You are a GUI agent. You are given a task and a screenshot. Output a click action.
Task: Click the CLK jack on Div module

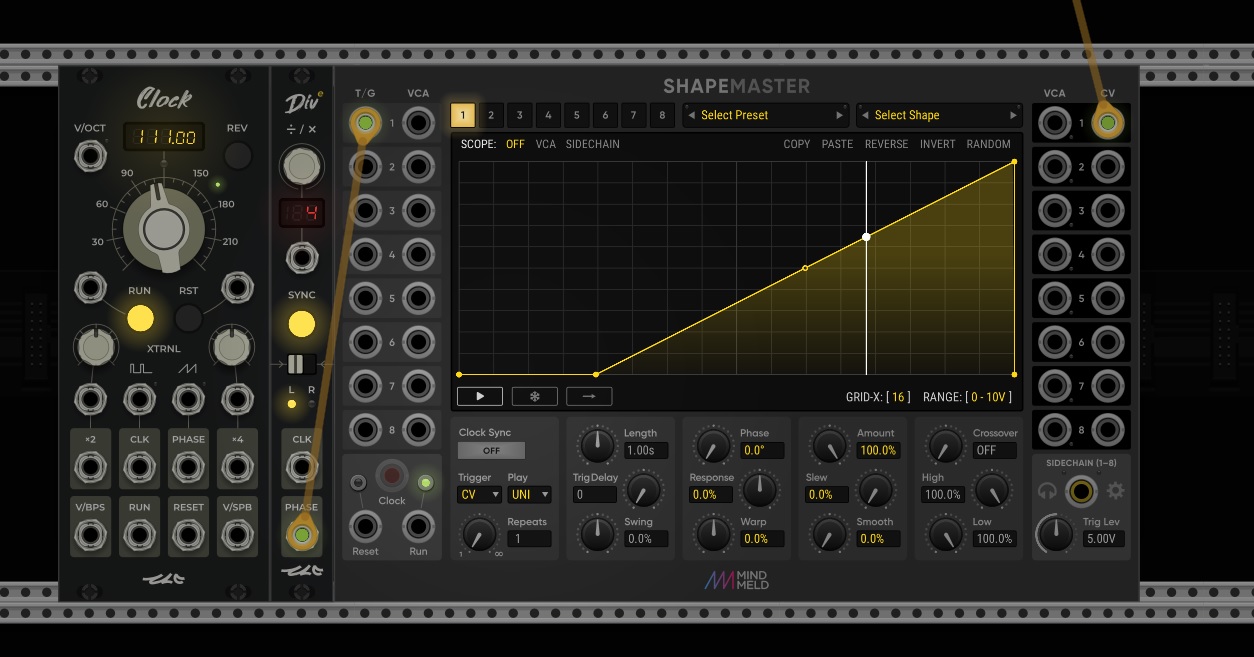click(x=302, y=468)
